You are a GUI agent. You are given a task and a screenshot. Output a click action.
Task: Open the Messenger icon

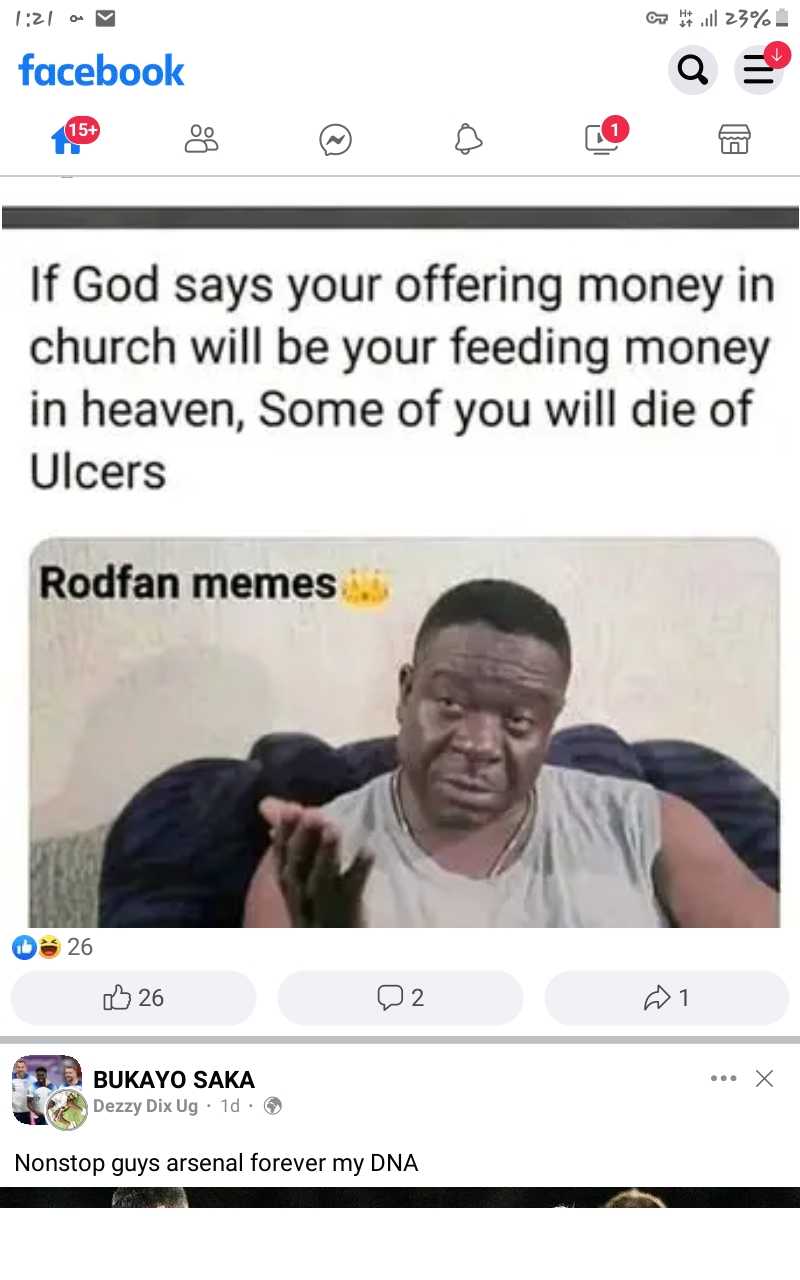pyautogui.click(x=335, y=140)
